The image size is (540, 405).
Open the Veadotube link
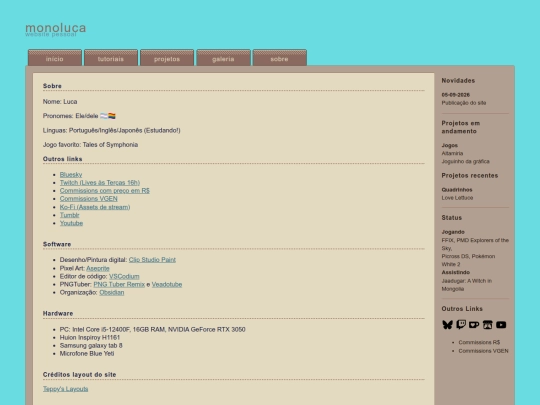point(167,284)
